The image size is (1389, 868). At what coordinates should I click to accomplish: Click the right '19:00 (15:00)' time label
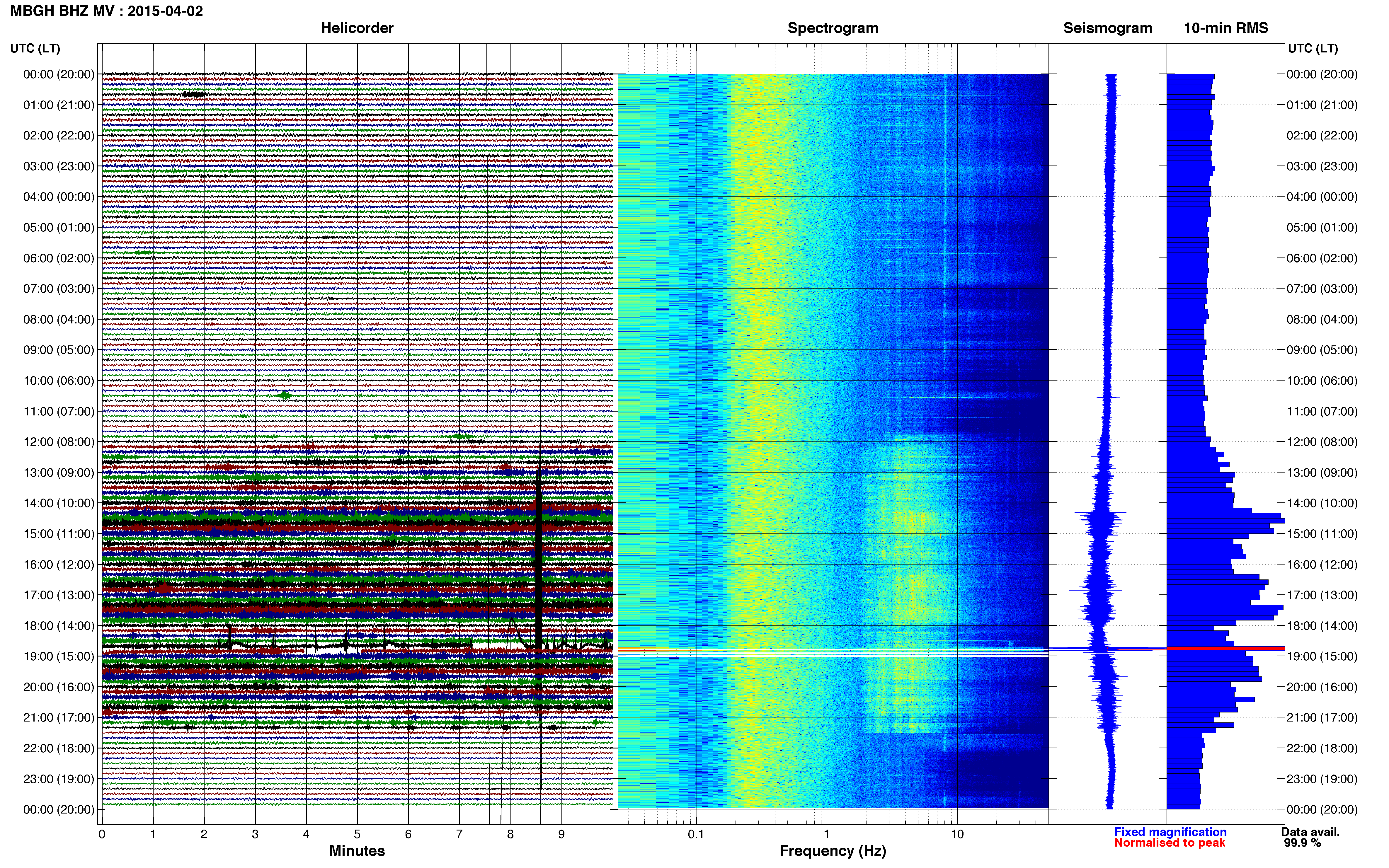click(x=1322, y=656)
